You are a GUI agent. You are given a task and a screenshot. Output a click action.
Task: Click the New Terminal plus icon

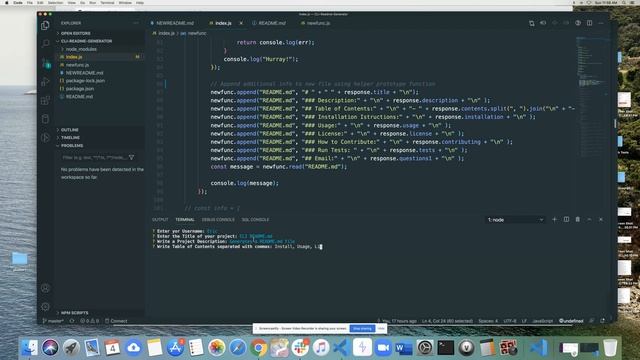click(554, 220)
